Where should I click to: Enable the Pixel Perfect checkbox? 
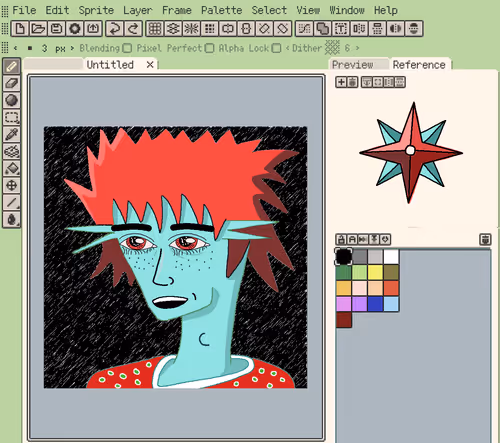[209, 48]
